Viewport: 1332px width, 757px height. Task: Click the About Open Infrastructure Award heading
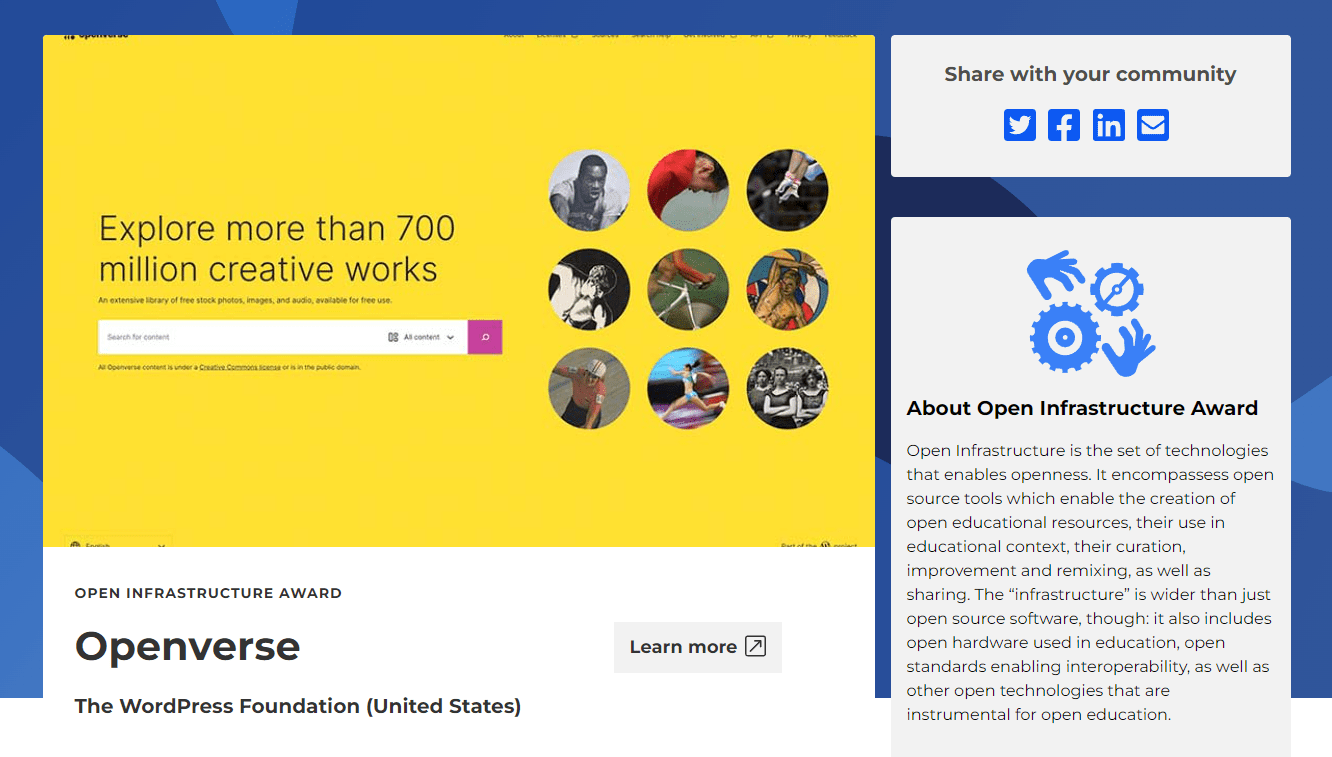coord(1082,408)
